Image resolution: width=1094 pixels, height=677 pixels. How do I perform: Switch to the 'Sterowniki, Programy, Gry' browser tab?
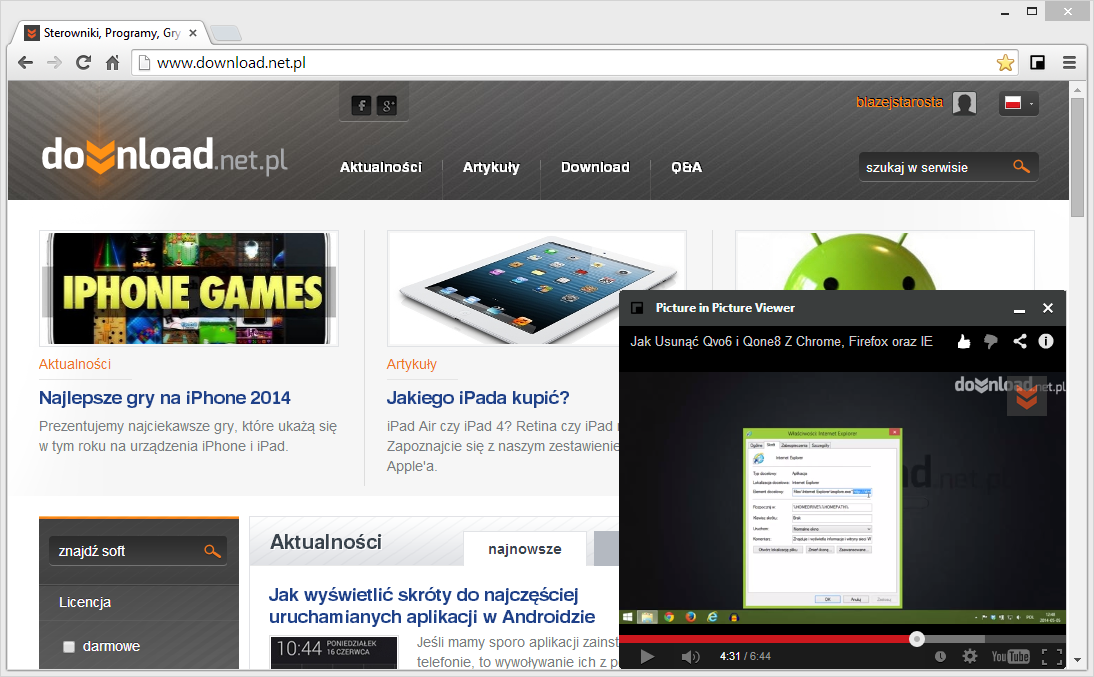coord(110,33)
